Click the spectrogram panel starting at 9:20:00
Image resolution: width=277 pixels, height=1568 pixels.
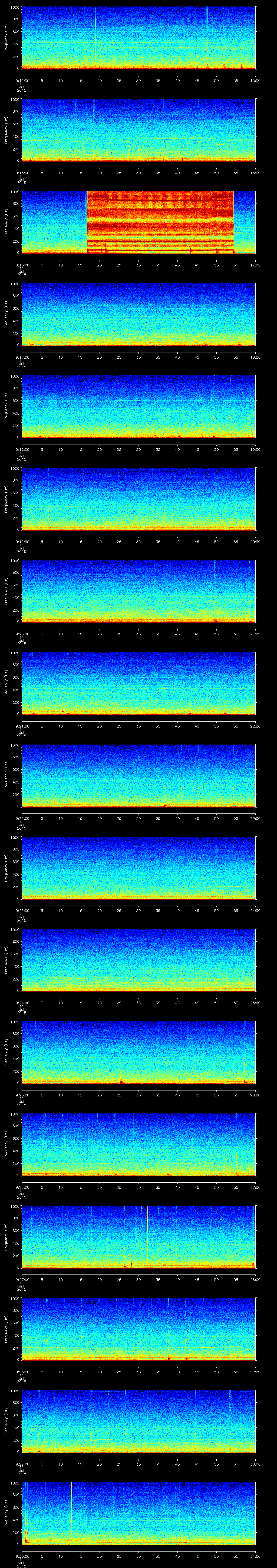138,591
